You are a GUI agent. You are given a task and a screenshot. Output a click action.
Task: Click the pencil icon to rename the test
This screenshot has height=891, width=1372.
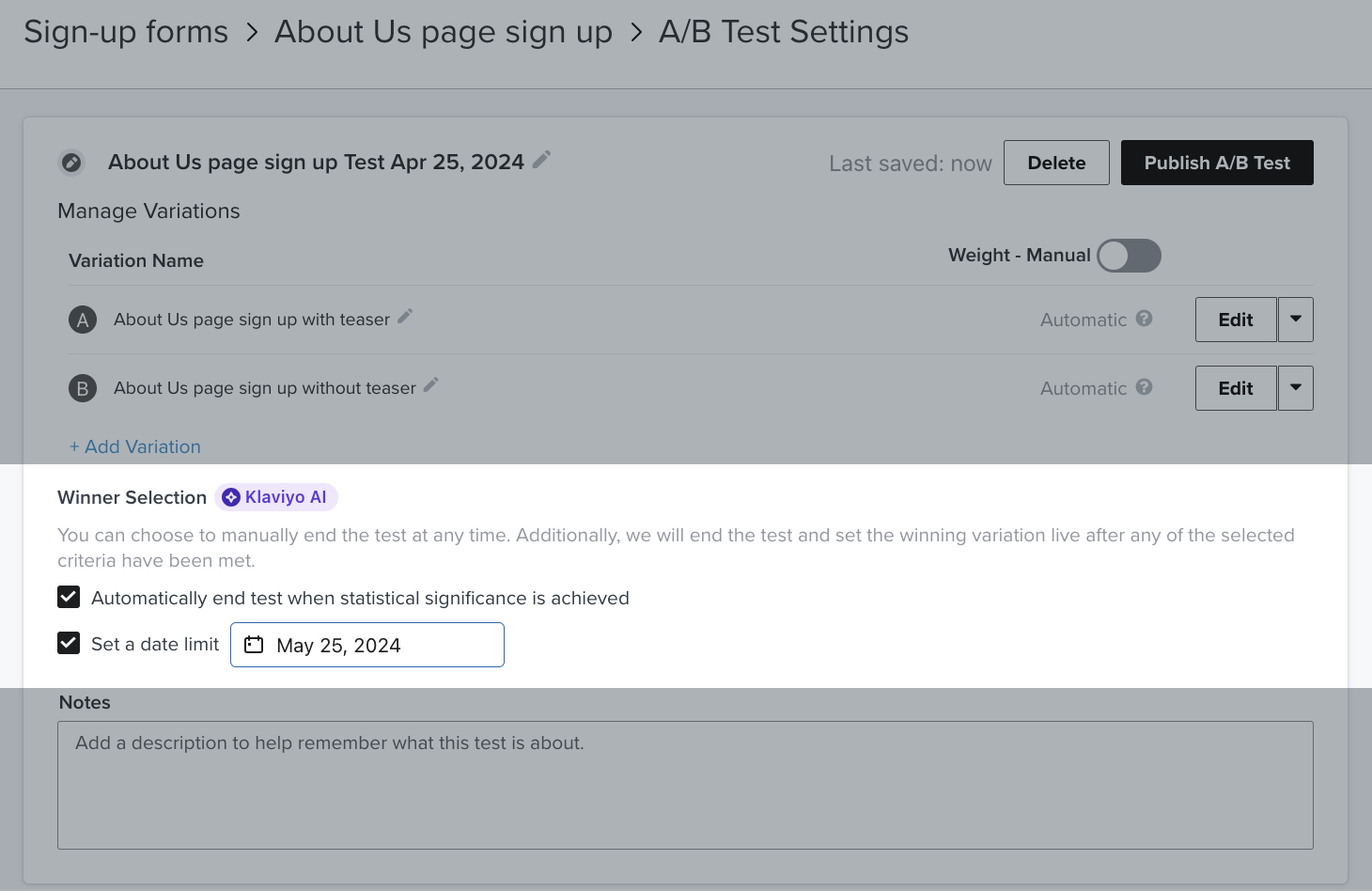540,160
